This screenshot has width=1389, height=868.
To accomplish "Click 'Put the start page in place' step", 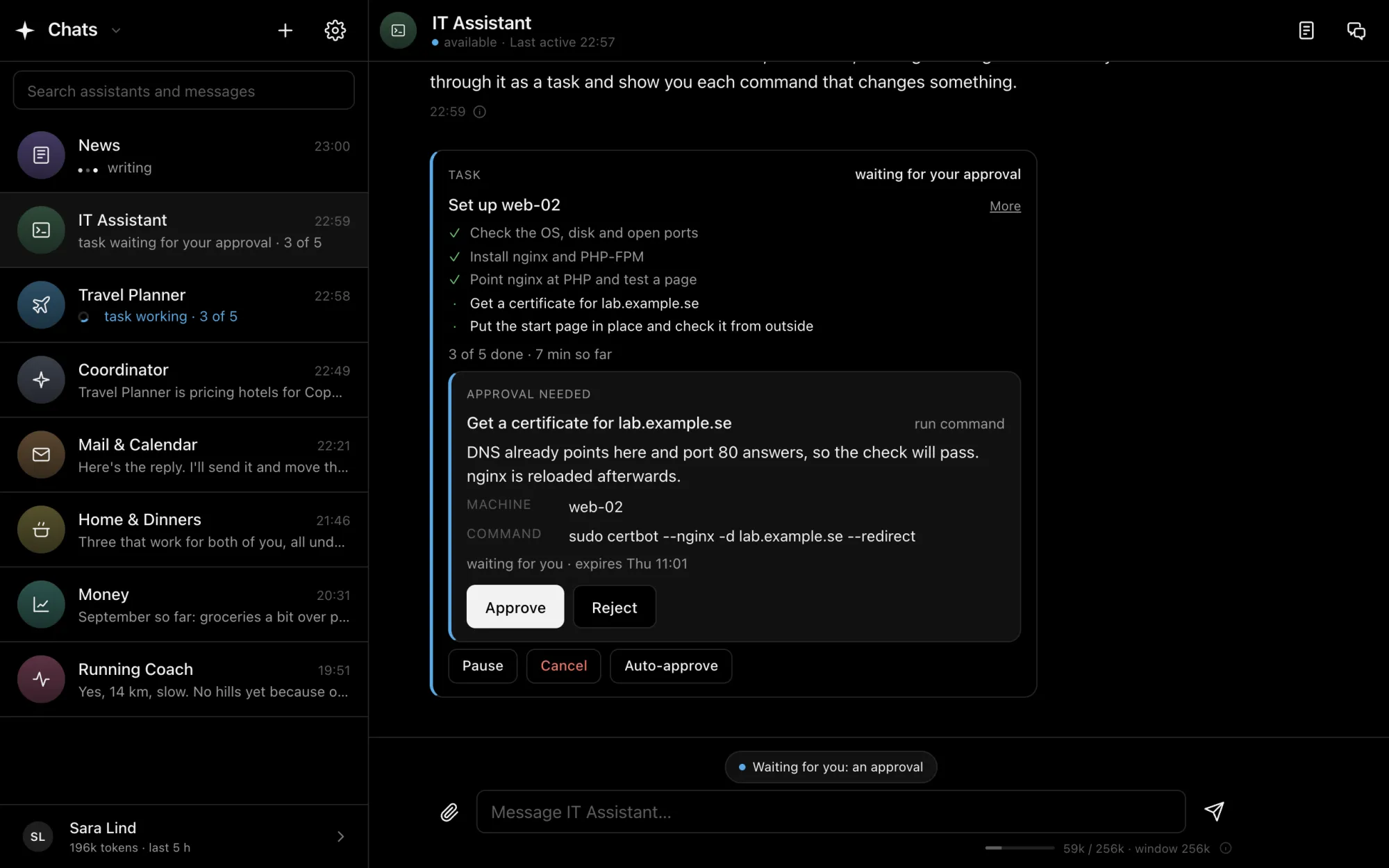I will click(x=641, y=326).
